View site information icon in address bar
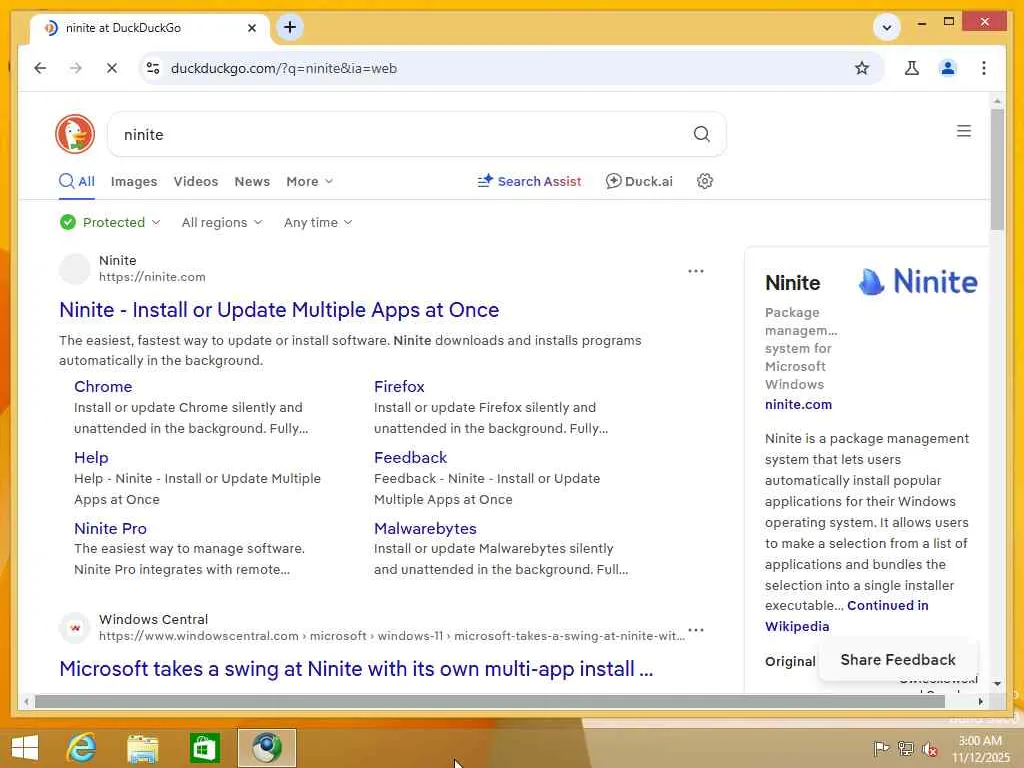1024x768 pixels. point(153,68)
